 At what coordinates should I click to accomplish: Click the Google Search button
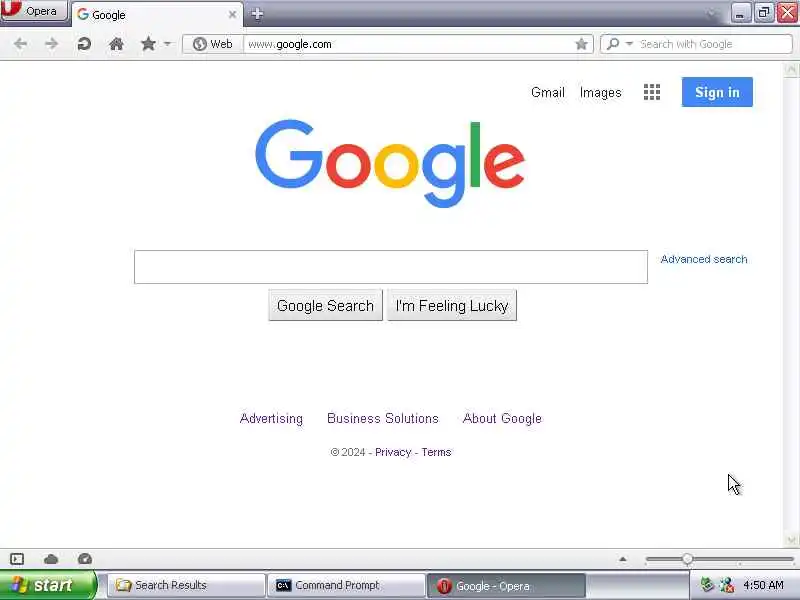[x=326, y=306]
